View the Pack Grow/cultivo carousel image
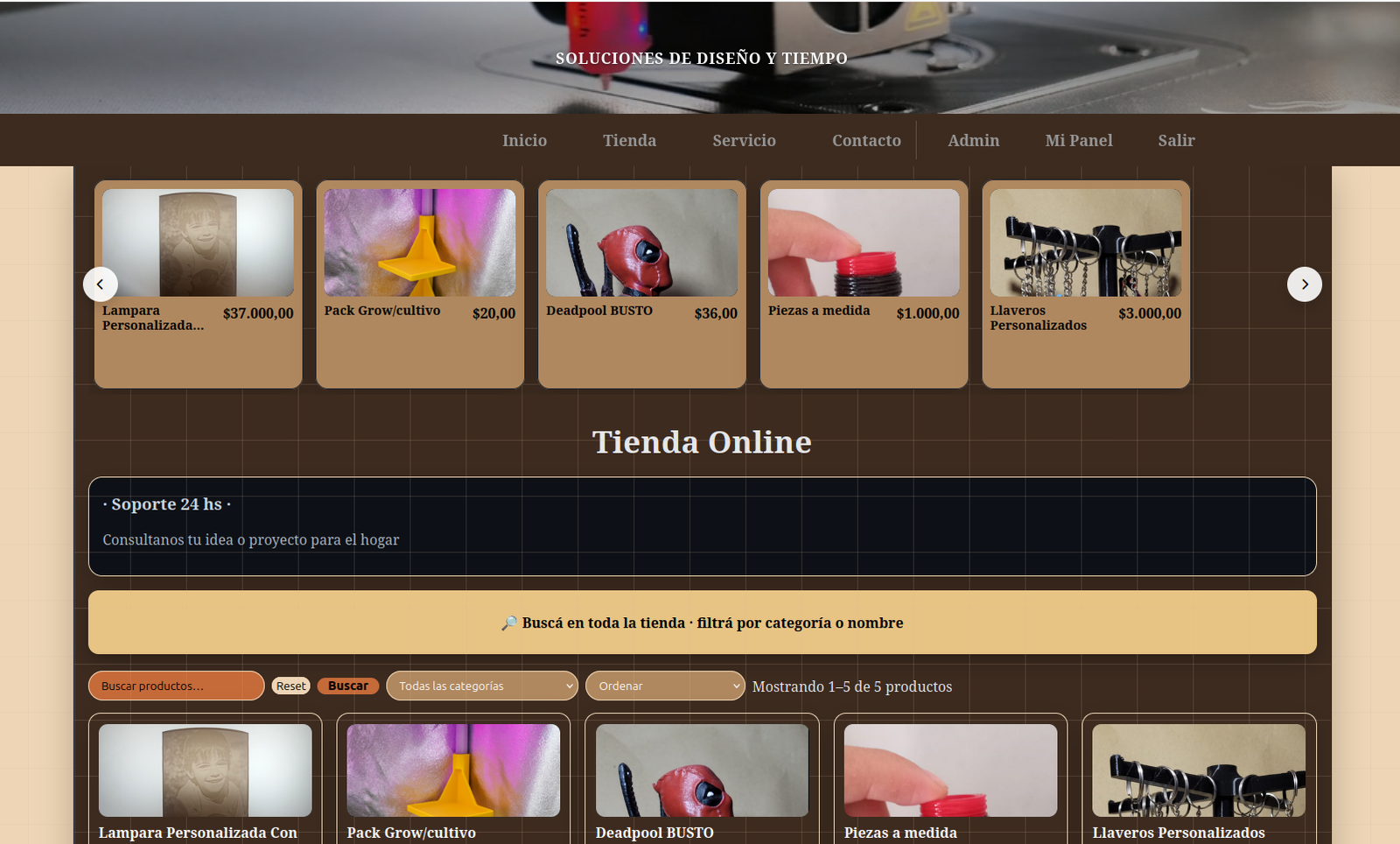 [420, 243]
